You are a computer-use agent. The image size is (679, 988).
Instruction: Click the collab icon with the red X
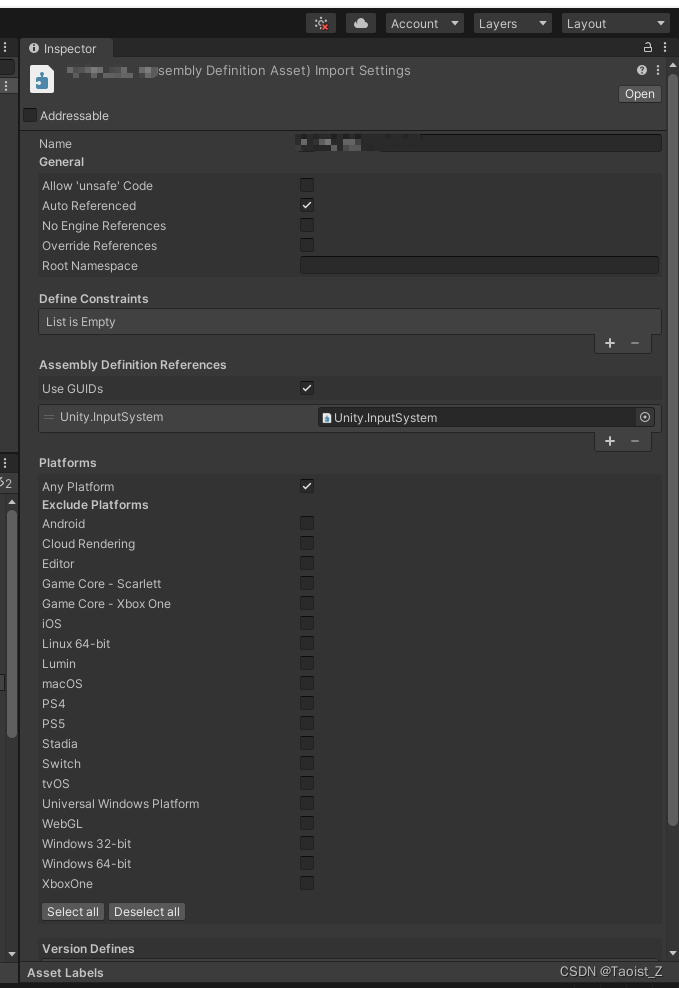[321, 22]
